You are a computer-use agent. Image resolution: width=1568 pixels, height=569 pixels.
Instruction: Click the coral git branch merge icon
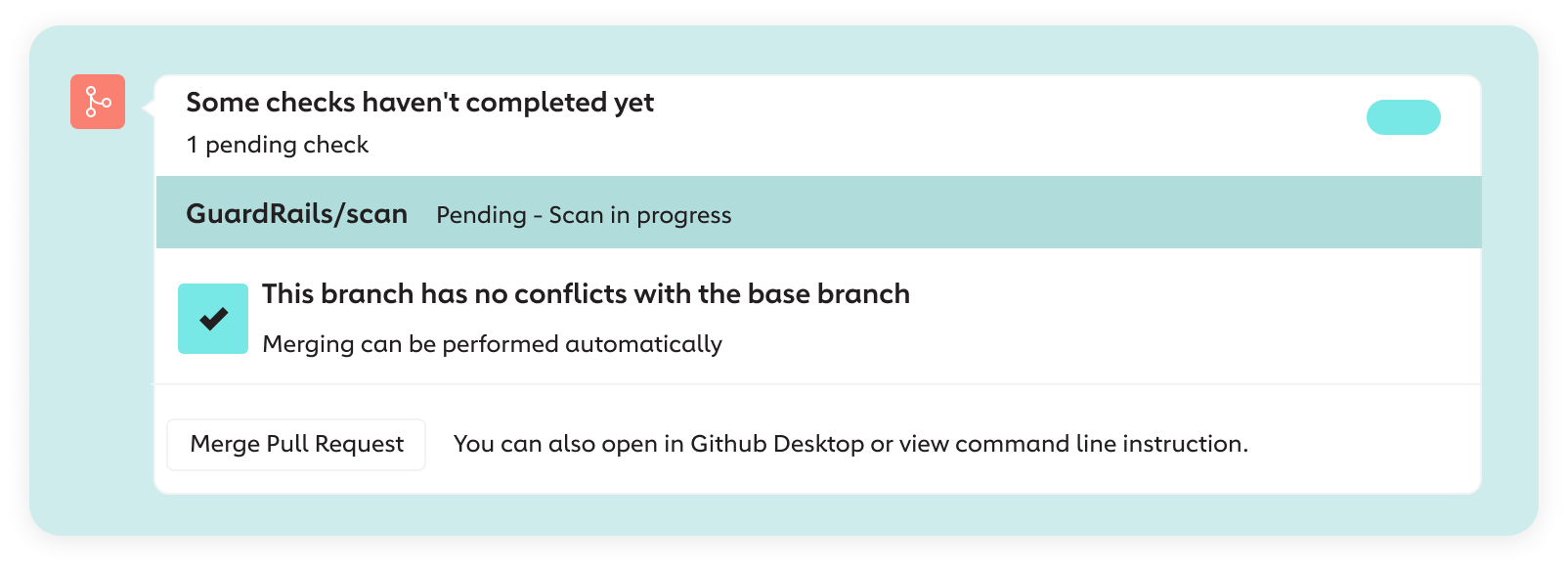(98, 102)
